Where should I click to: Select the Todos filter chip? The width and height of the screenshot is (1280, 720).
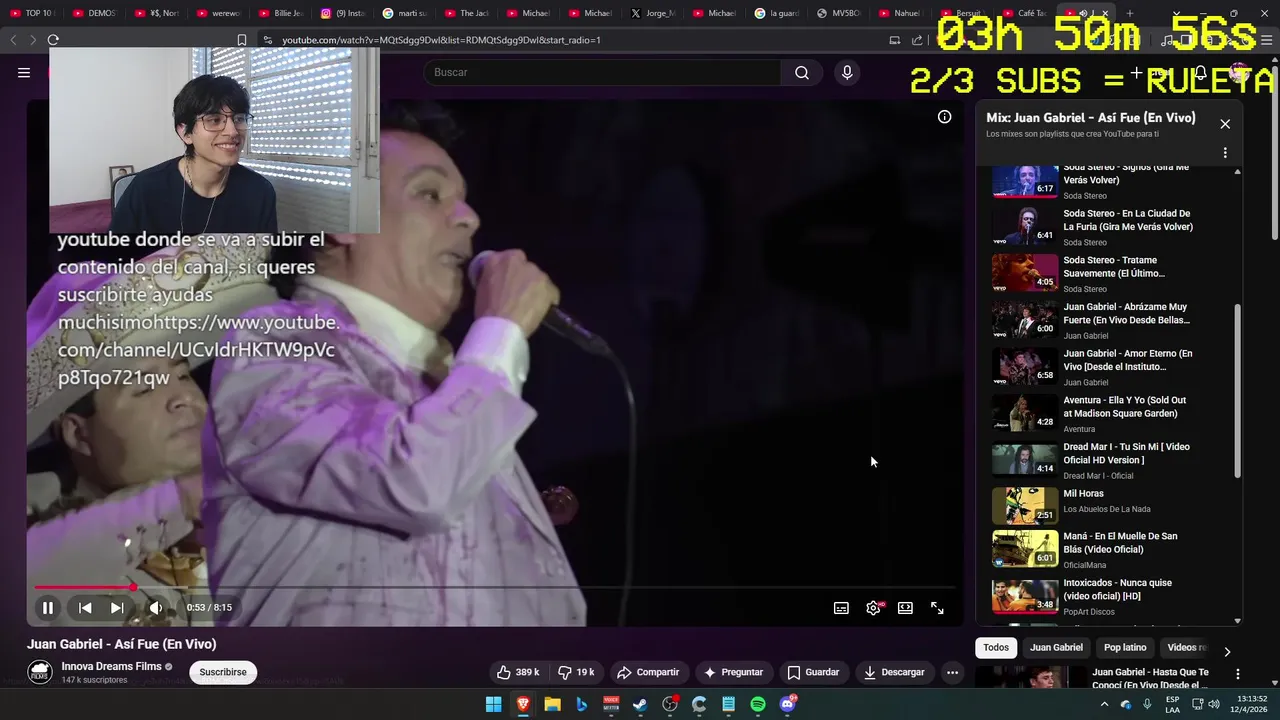point(996,647)
